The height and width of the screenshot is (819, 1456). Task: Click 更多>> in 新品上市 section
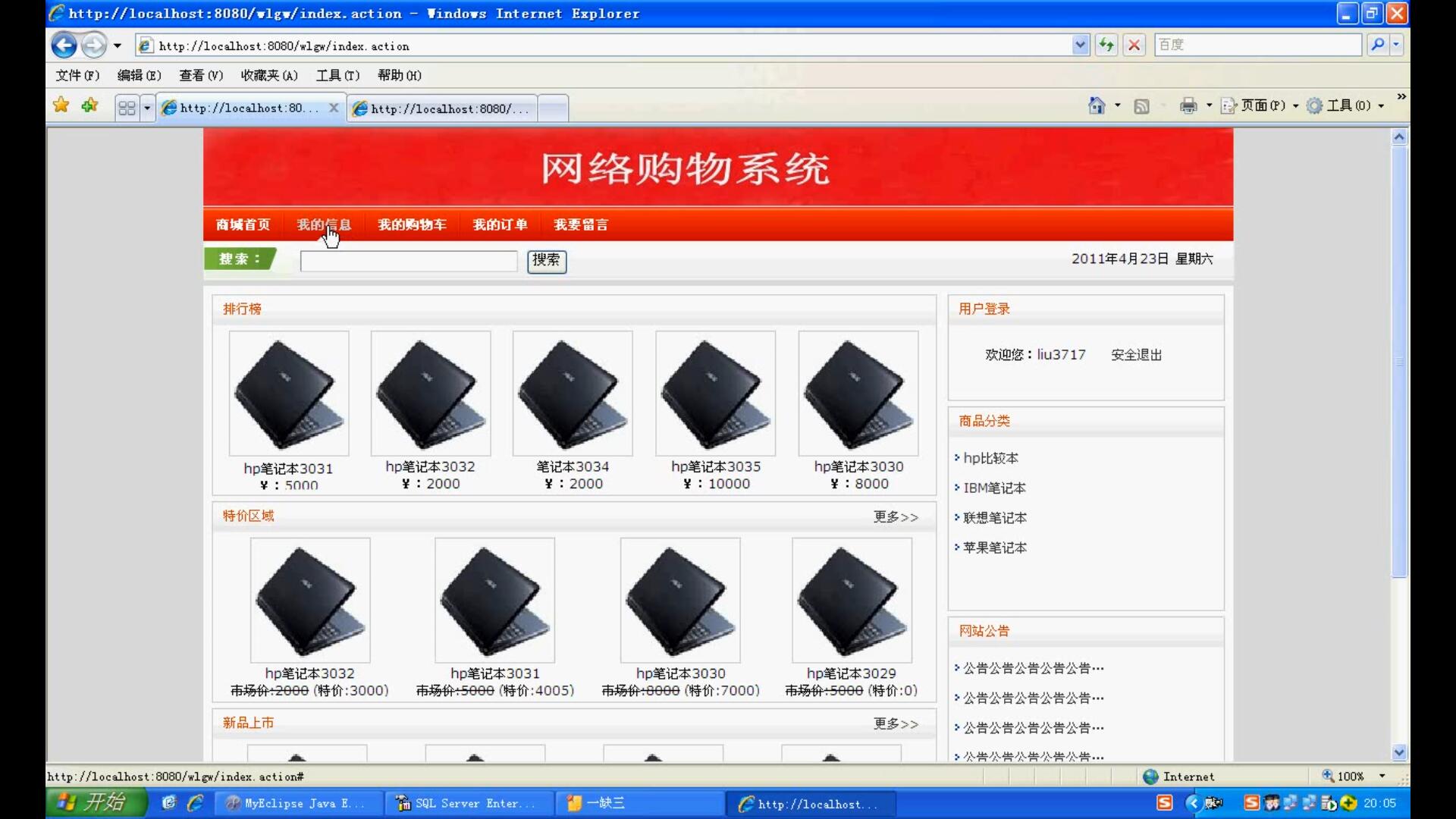(896, 723)
